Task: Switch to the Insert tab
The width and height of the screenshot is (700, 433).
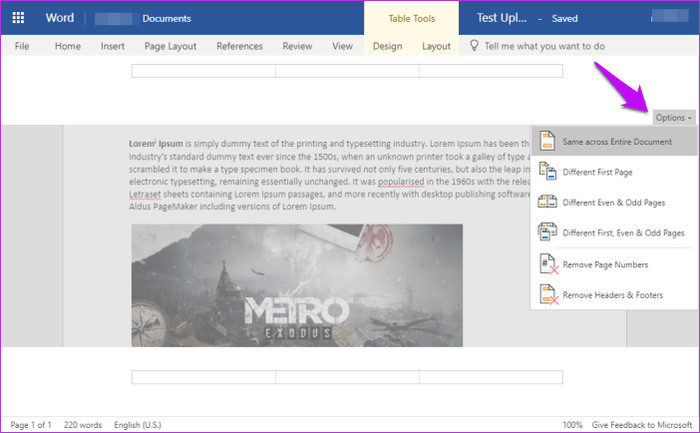Action: click(112, 46)
